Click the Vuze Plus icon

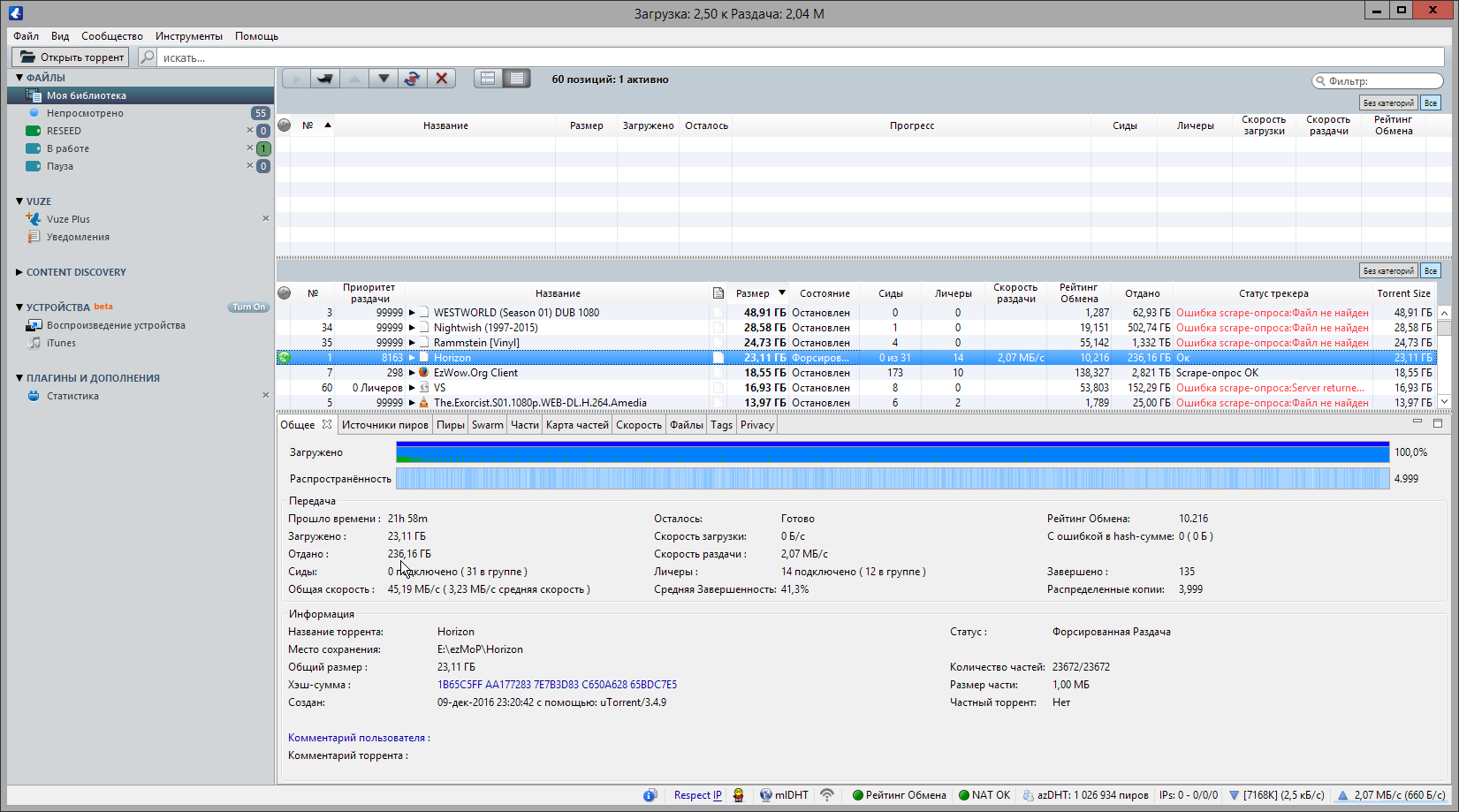[34, 219]
